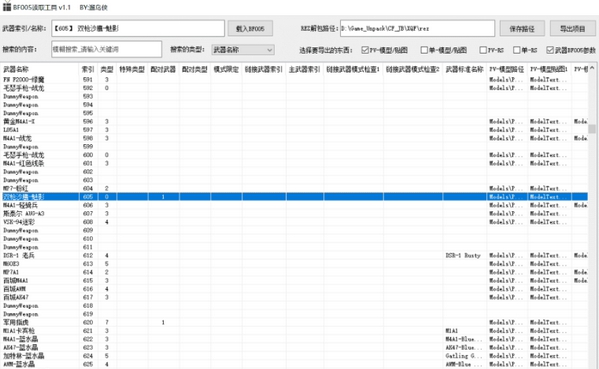Select the DummyWeapon row with index 619

coord(294,314)
